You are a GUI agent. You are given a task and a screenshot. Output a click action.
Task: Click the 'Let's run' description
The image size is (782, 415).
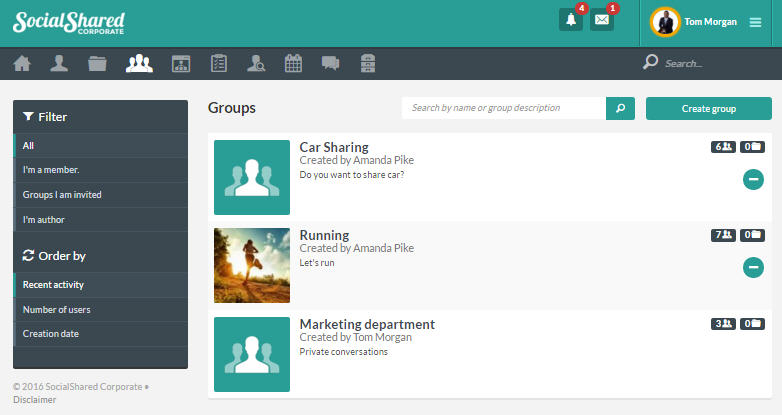tap(317, 262)
